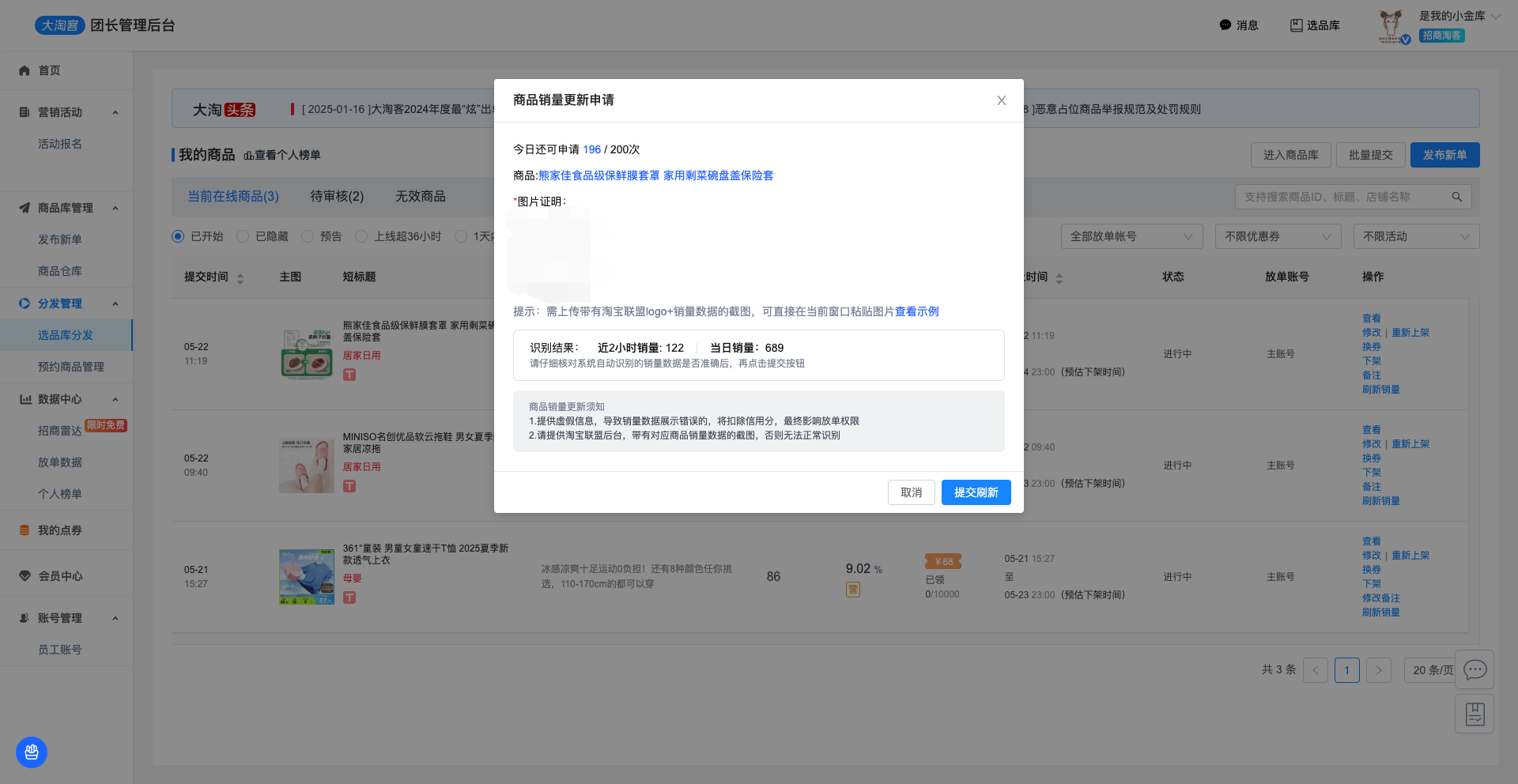Screen dimensions: 1518x784
Task: Close the 商品销量更新申请 dialog
Action: [1001, 100]
